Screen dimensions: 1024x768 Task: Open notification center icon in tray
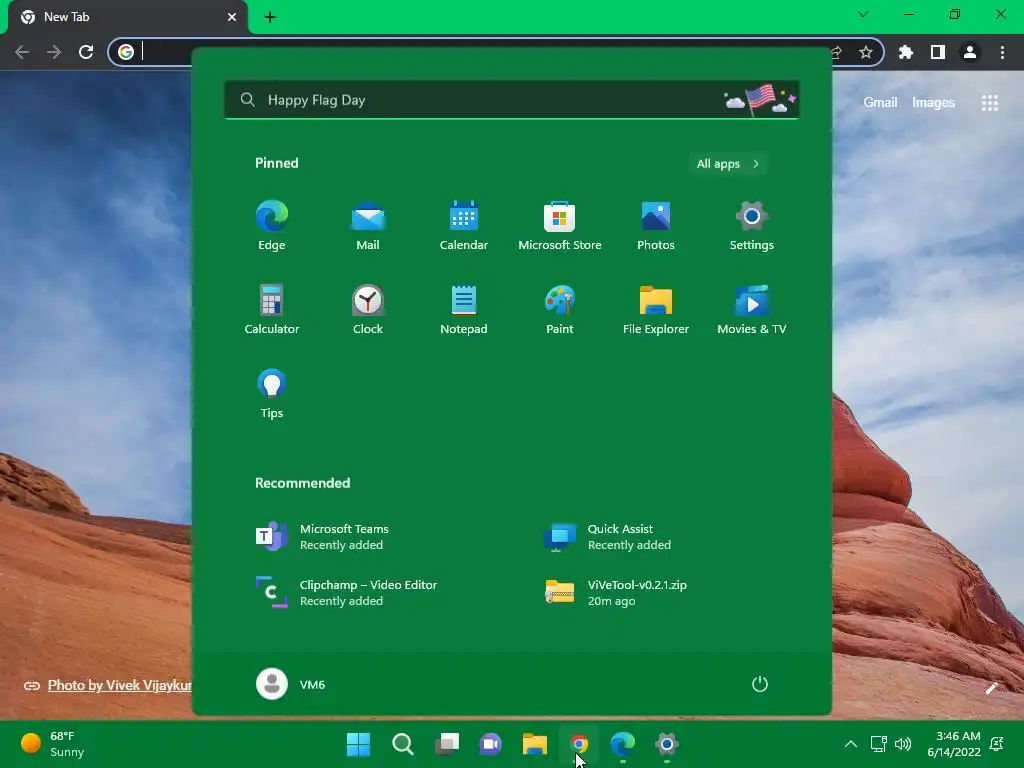(997, 744)
